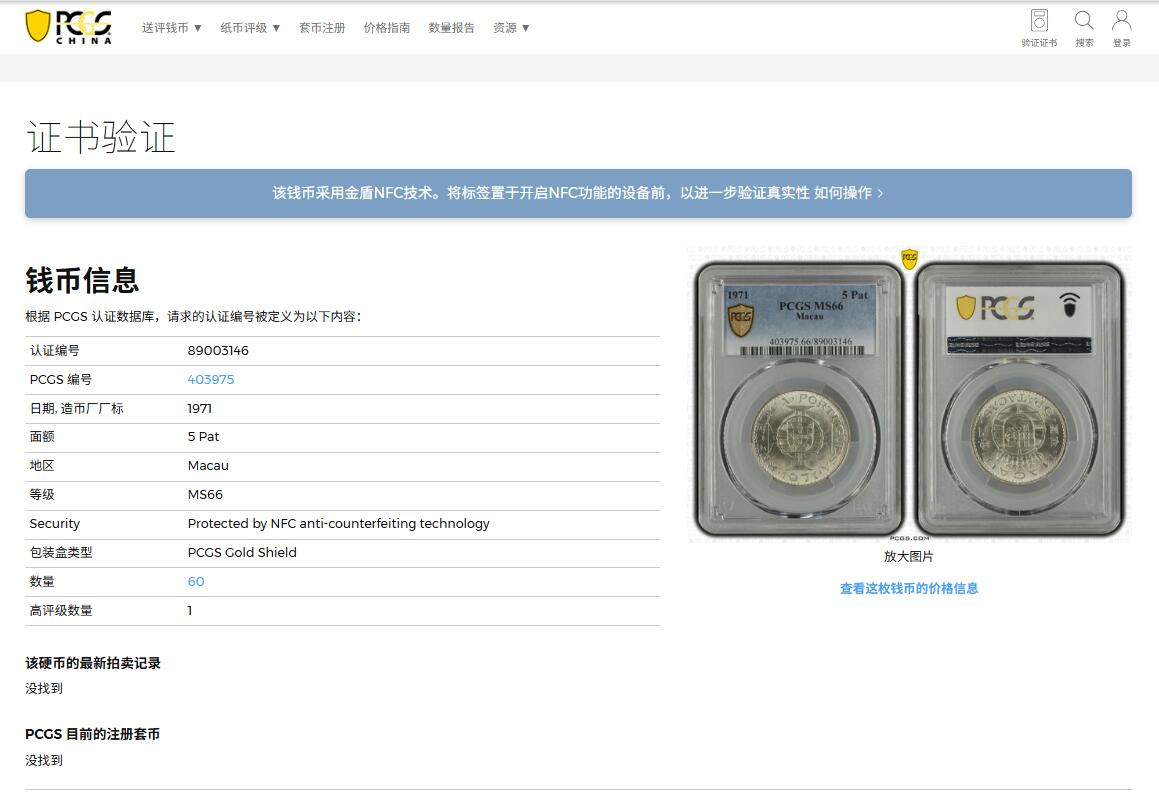
Task: Select the holder type PCGS Gold Shield
Action: (x=242, y=552)
